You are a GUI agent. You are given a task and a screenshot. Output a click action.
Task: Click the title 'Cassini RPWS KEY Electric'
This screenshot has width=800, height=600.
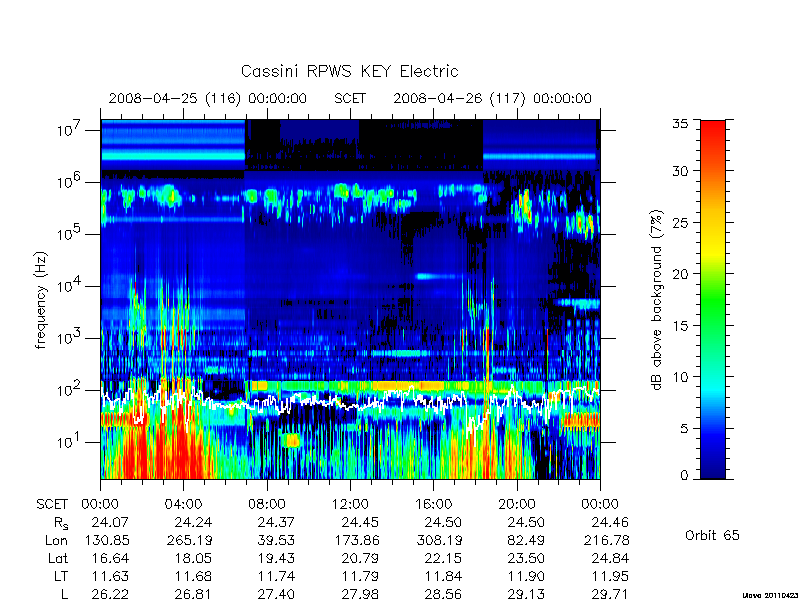pyautogui.click(x=349, y=71)
